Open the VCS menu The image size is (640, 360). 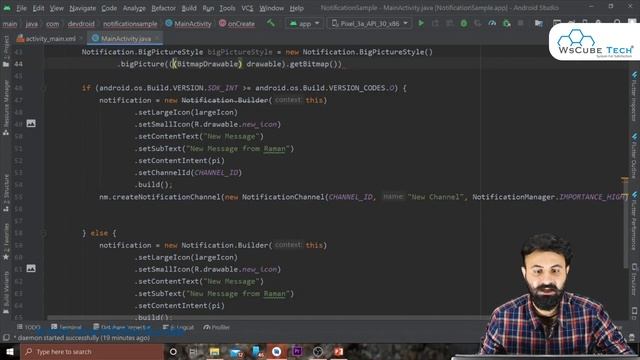247,8
